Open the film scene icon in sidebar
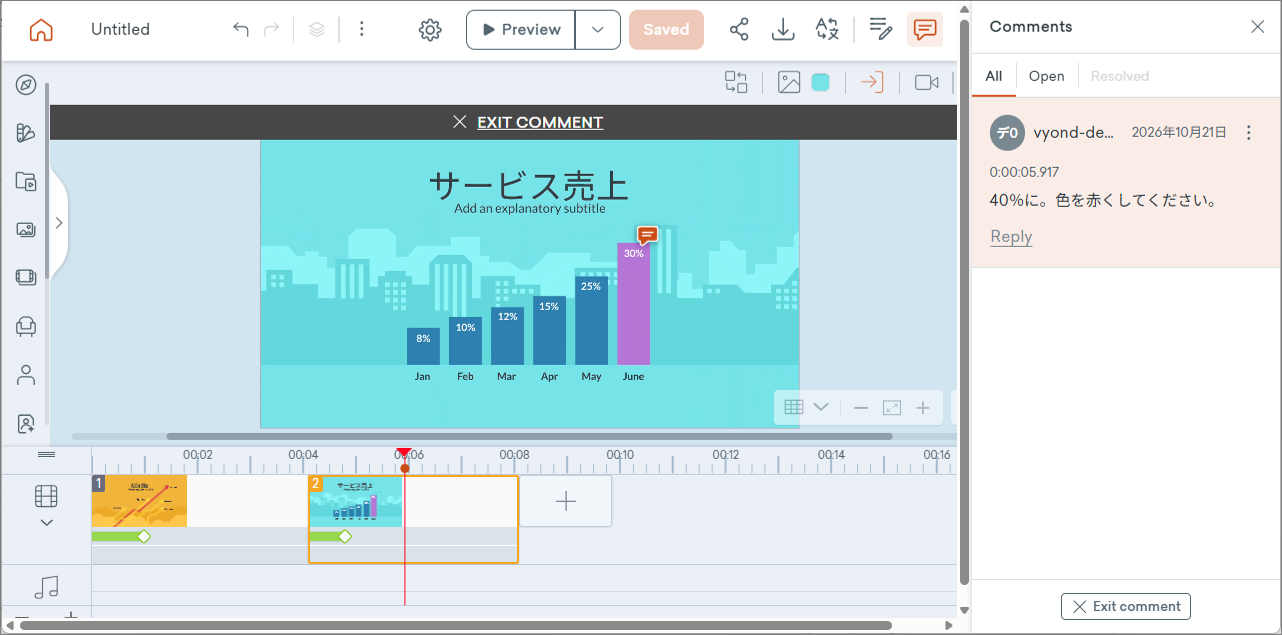The width and height of the screenshot is (1282, 635). (x=26, y=277)
